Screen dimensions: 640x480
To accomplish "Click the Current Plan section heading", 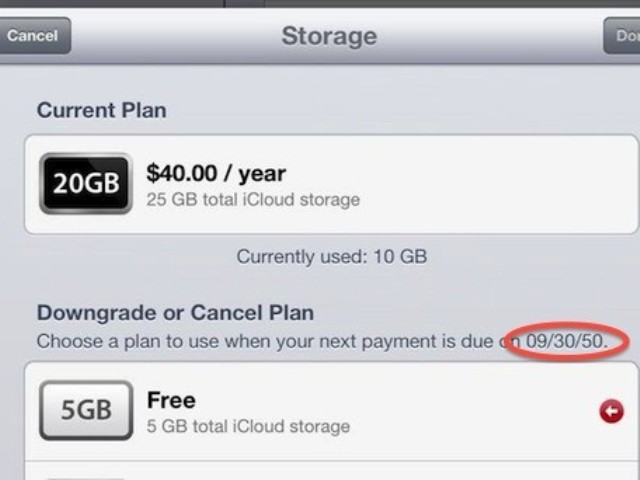I will (102, 110).
